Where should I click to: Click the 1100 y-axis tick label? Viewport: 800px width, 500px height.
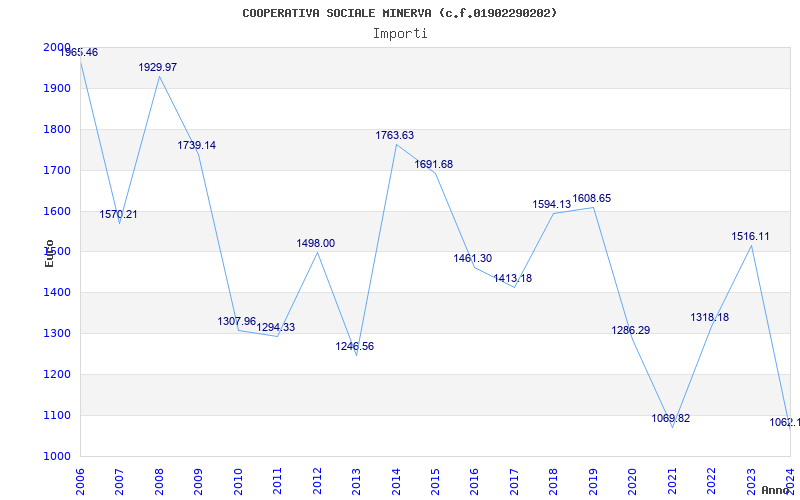point(57,415)
